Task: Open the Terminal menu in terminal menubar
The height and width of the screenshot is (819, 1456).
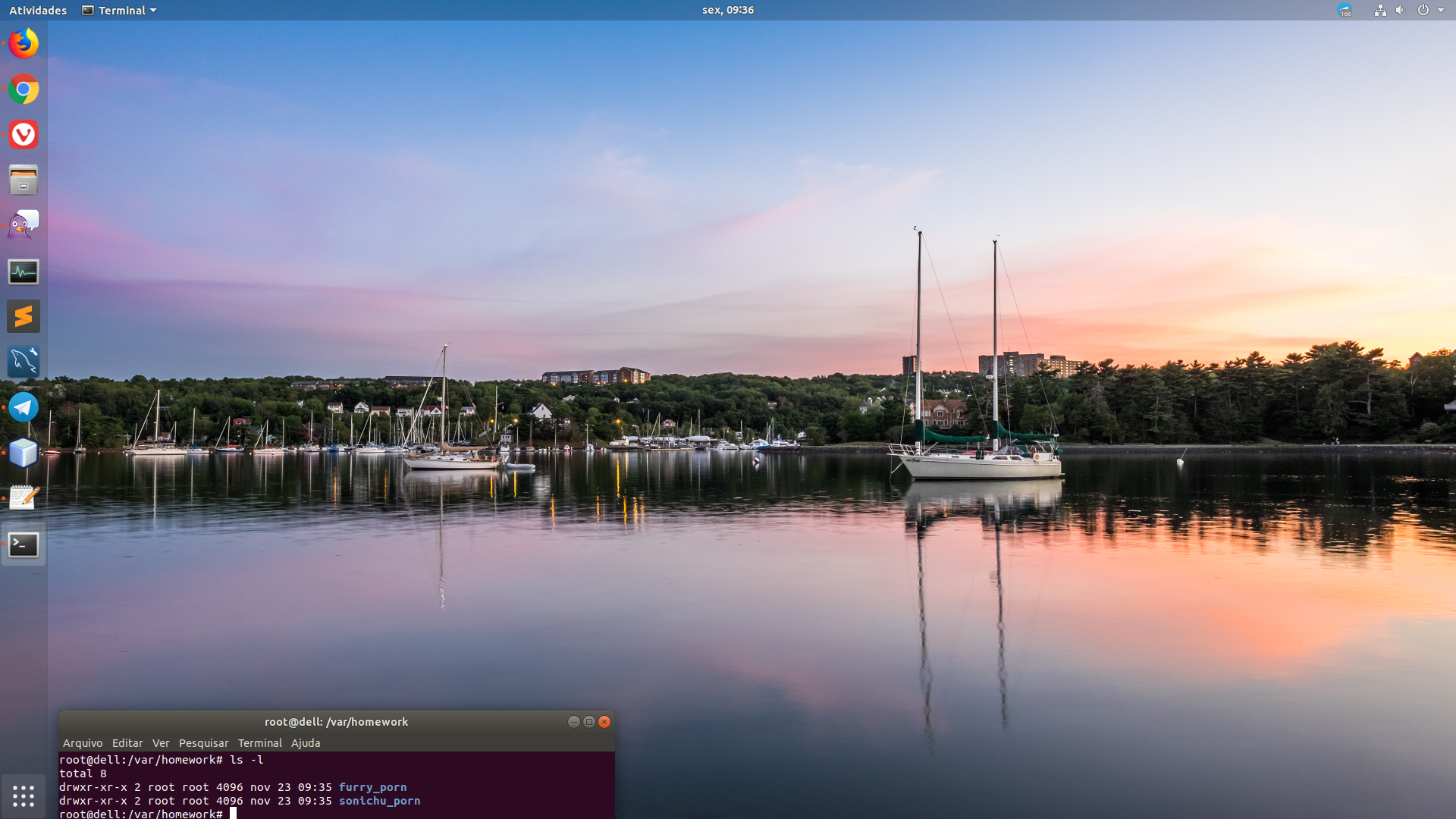Action: [260, 743]
